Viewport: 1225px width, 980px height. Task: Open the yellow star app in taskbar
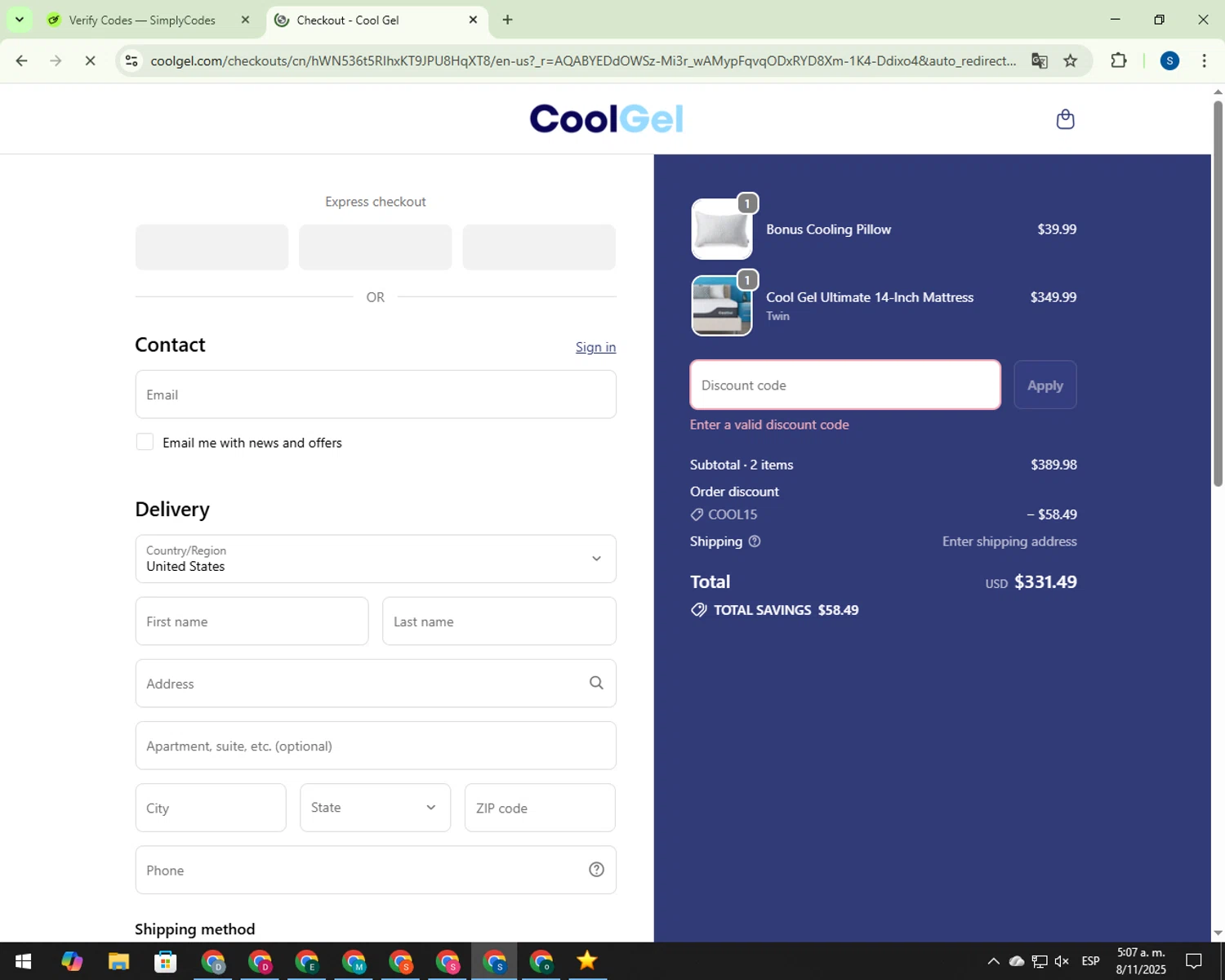(587, 961)
